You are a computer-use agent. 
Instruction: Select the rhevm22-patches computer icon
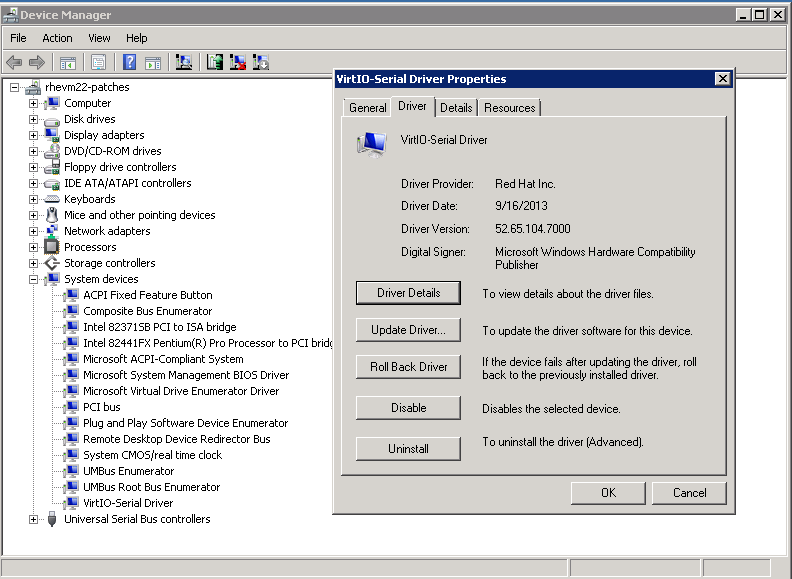pos(33,87)
